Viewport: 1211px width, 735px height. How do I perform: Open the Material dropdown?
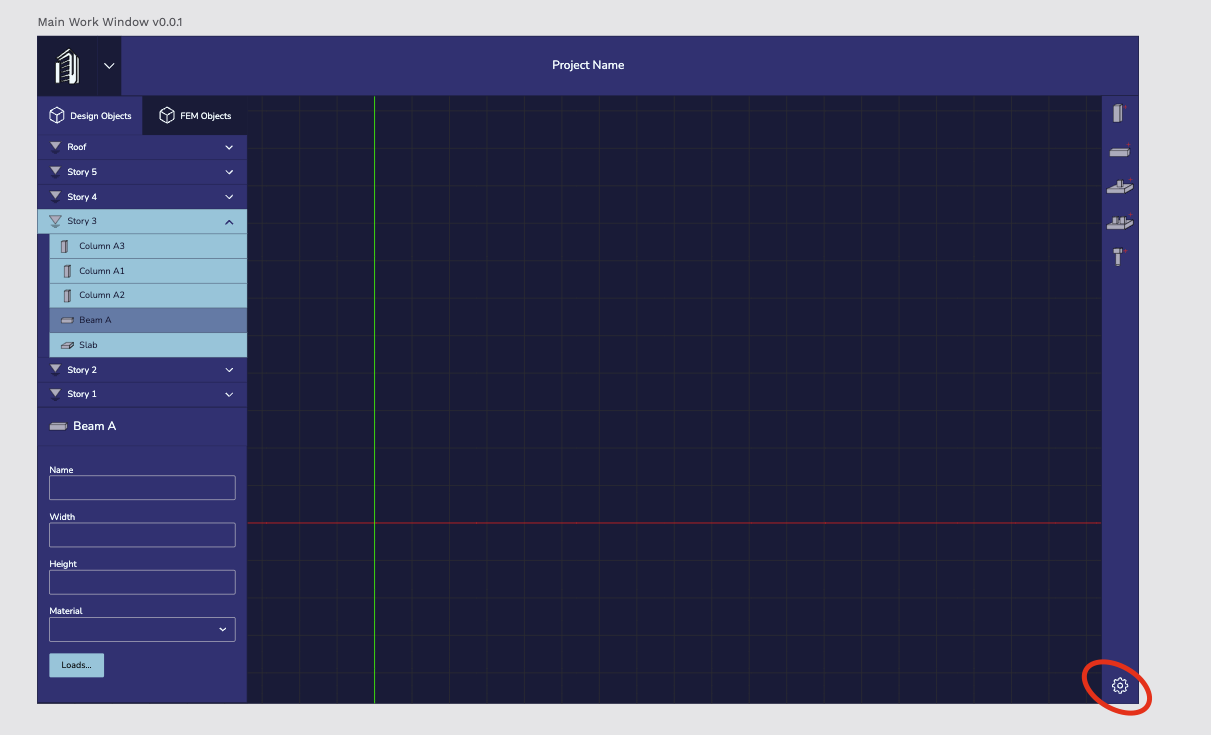142,629
